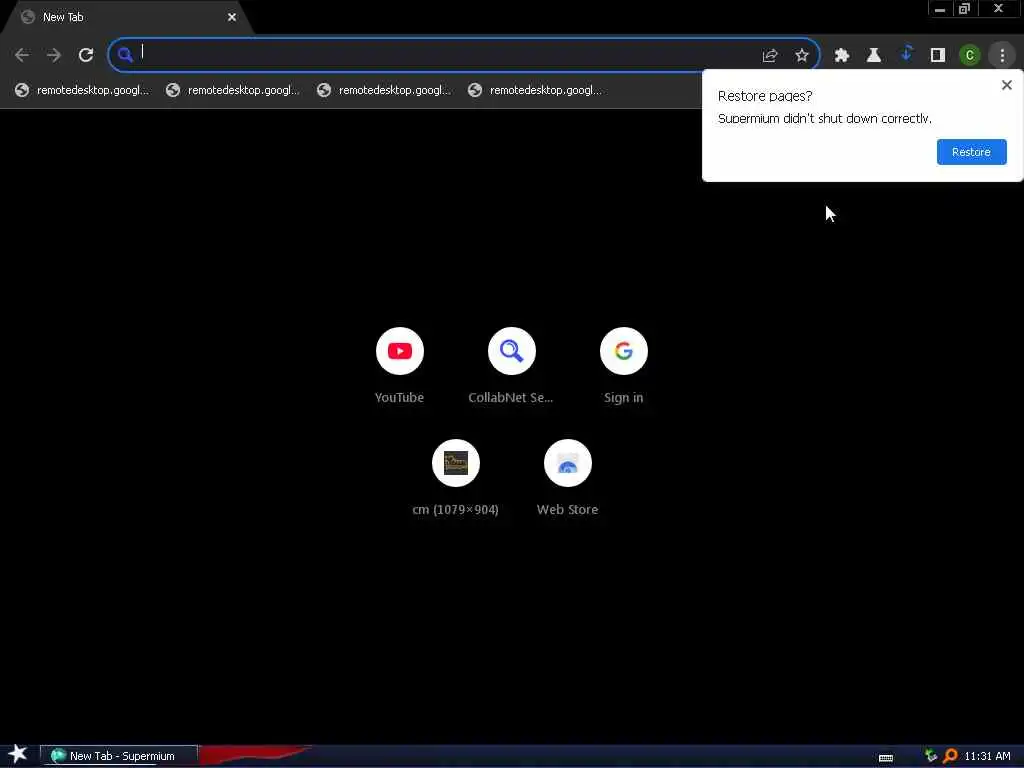Open fourth remotedesktop.googl... bookmark
The image size is (1024, 768).
pyautogui.click(x=535, y=90)
